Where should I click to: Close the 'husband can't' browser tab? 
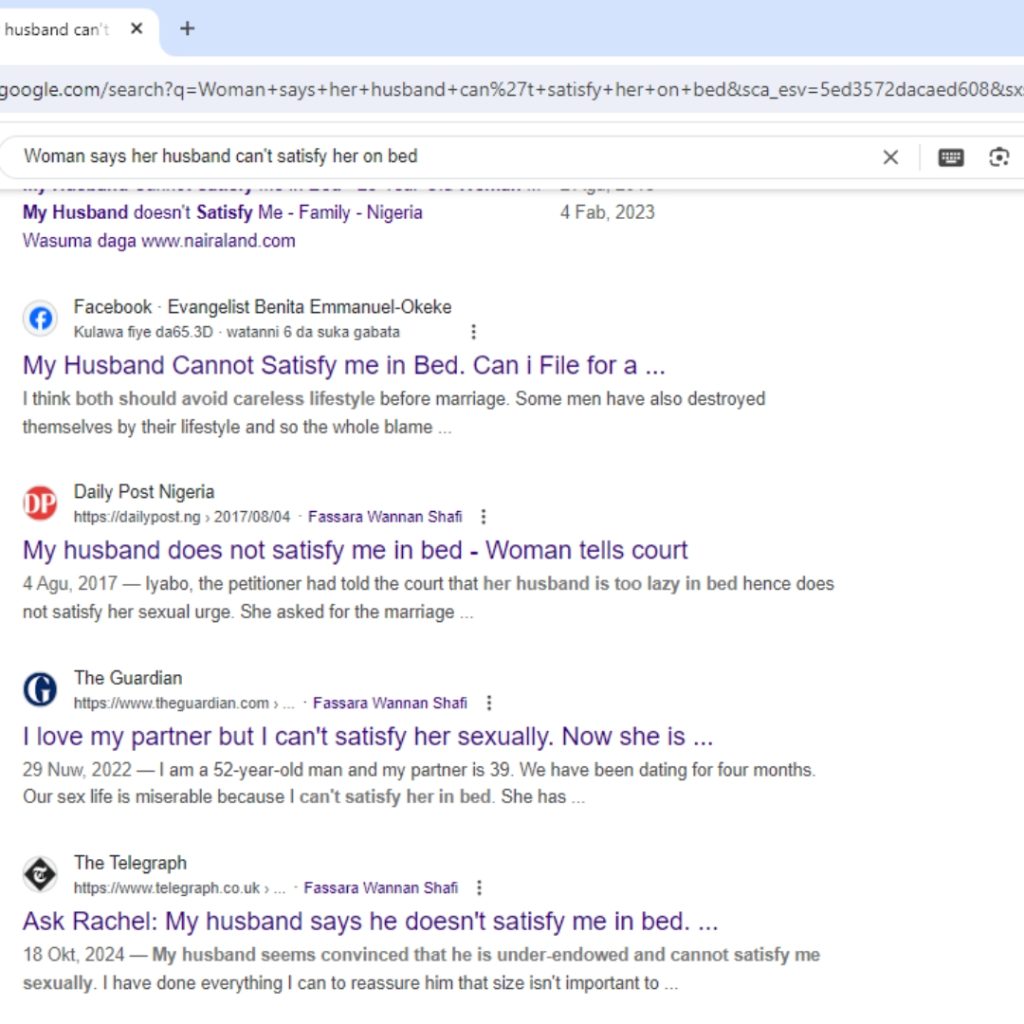[136, 29]
